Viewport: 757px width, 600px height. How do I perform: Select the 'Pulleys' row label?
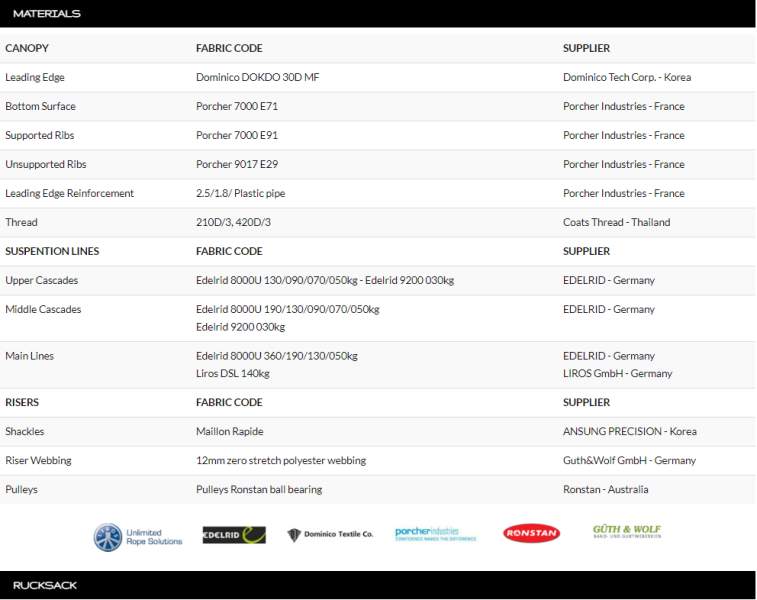[x=21, y=489]
